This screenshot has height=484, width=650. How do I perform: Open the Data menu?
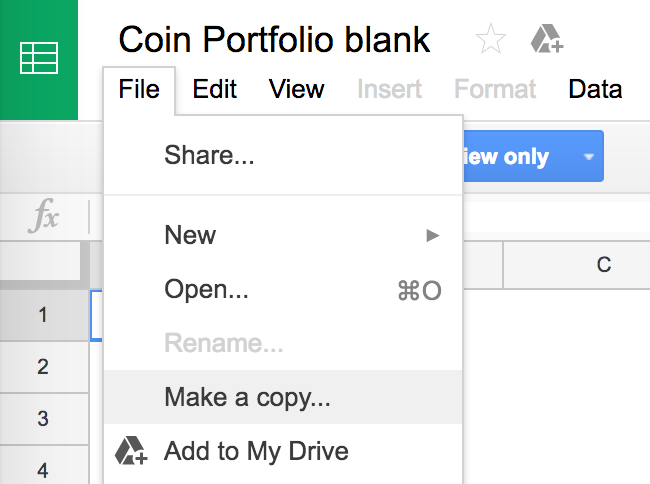[x=595, y=90]
